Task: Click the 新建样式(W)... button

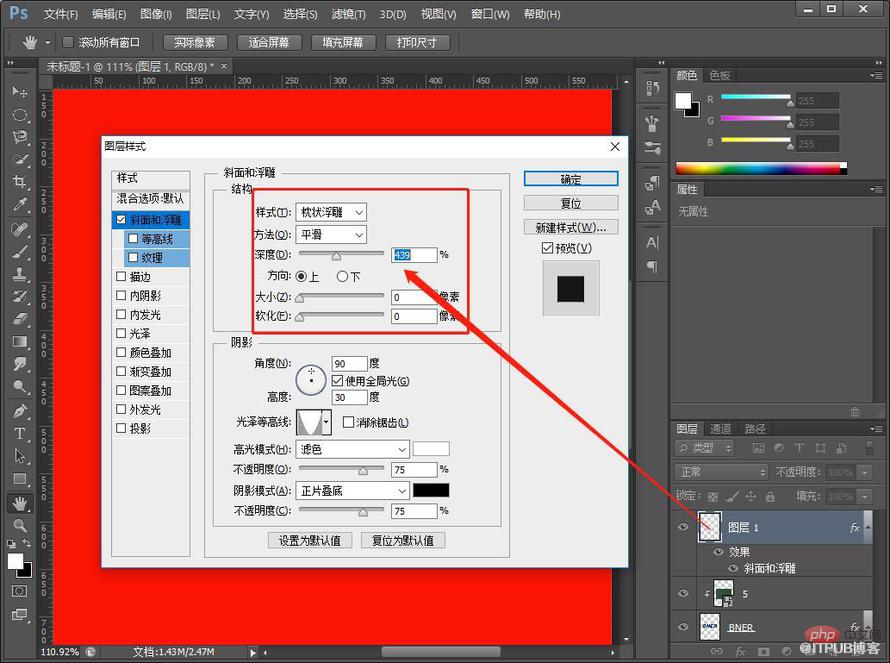Action: [571, 228]
